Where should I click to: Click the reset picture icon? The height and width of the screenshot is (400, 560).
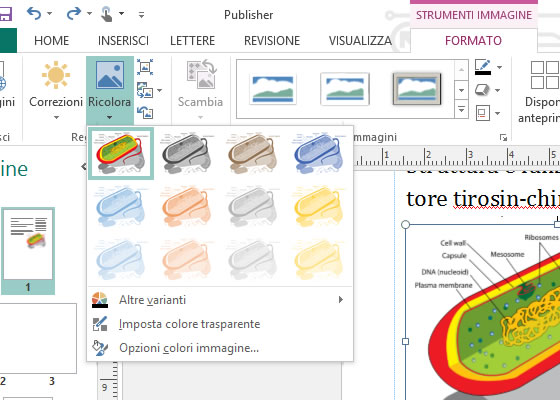pyautogui.click(x=145, y=112)
